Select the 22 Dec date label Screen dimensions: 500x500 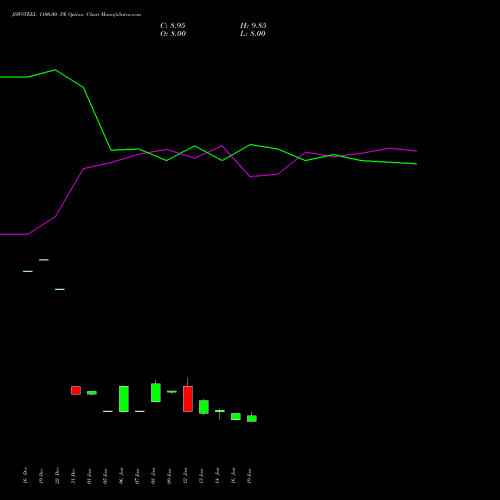57,476
